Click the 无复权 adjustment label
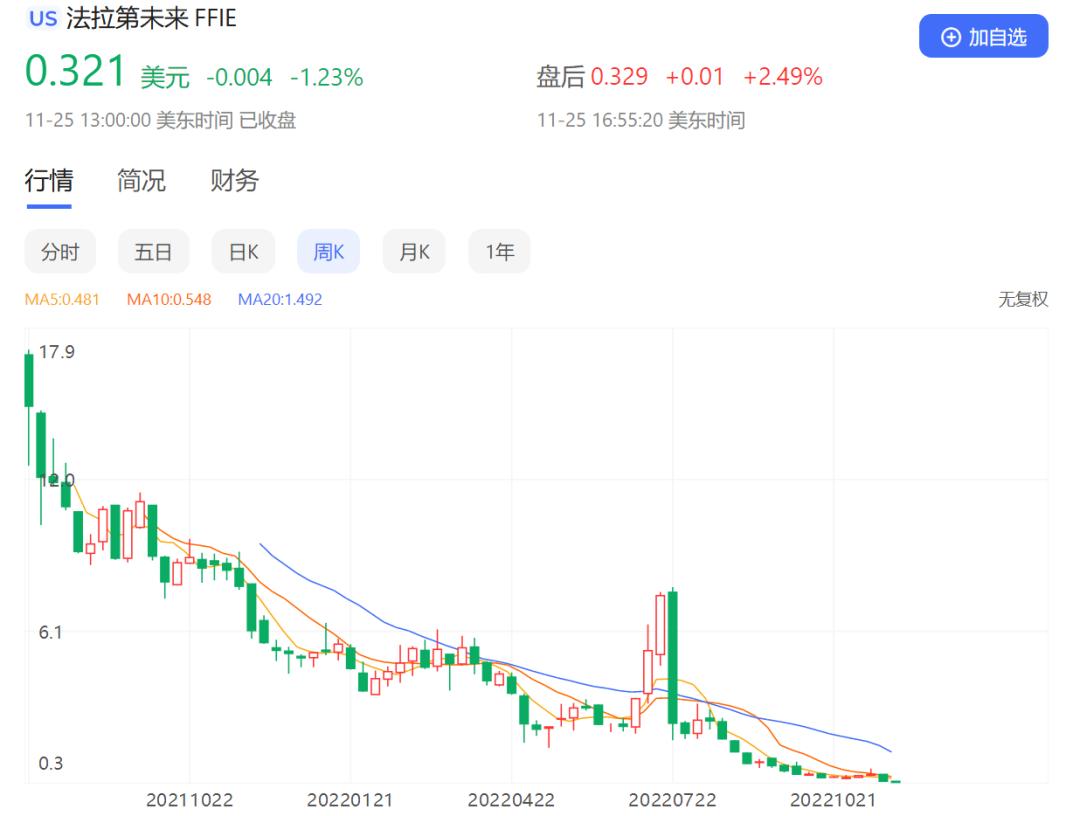The height and width of the screenshot is (816, 1080). coord(1023,300)
